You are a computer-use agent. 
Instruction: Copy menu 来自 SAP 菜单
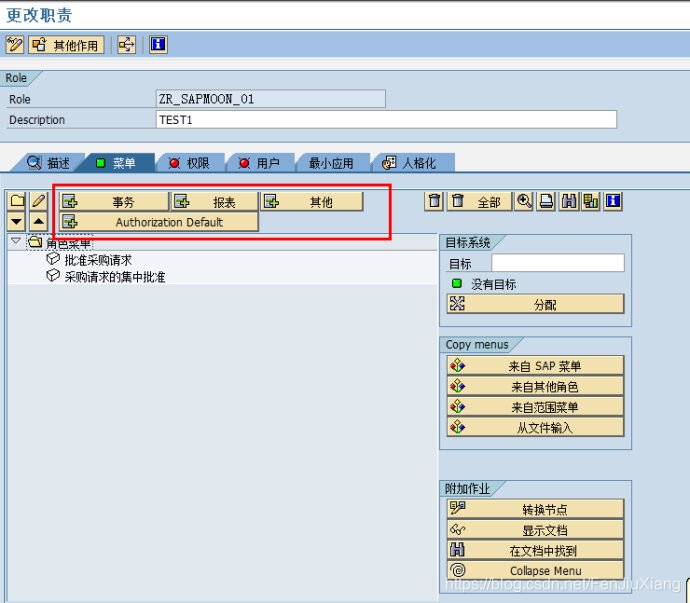click(536, 365)
